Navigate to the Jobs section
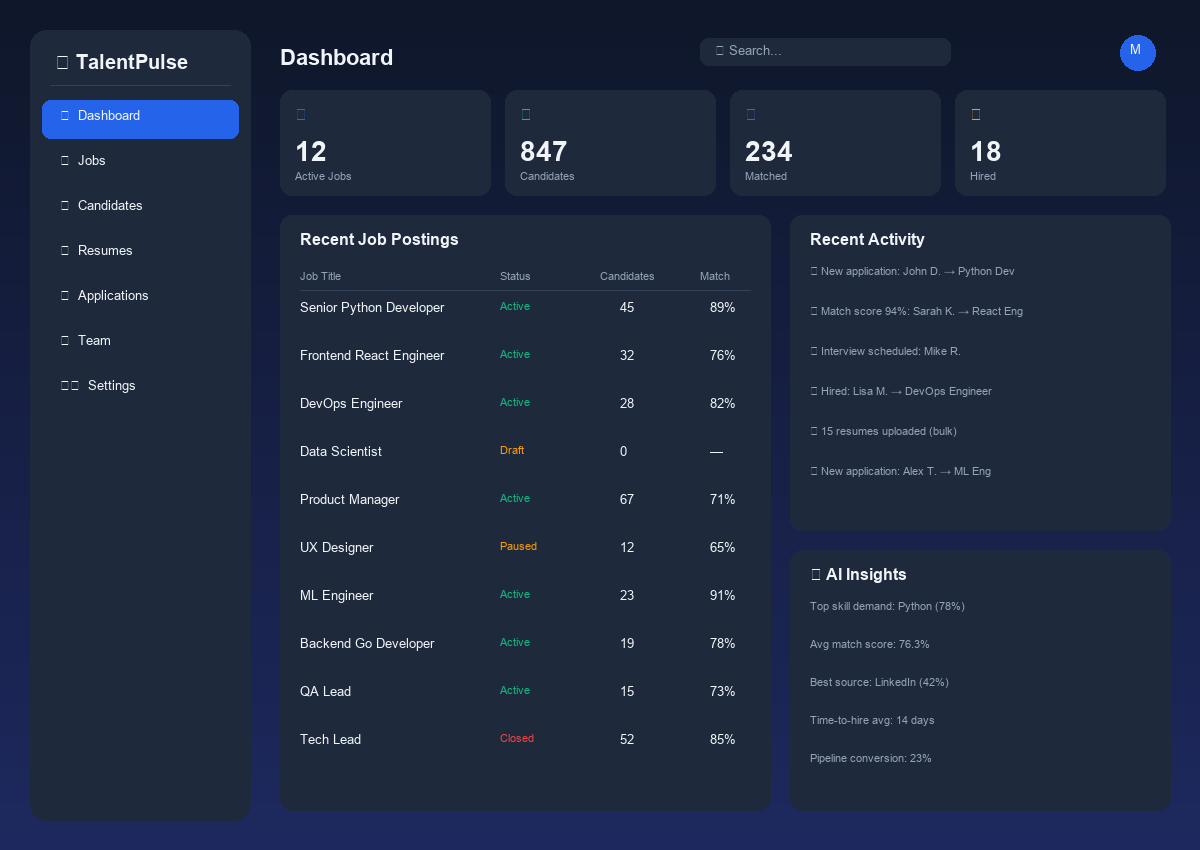The image size is (1200, 850). click(x=91, y=160)
